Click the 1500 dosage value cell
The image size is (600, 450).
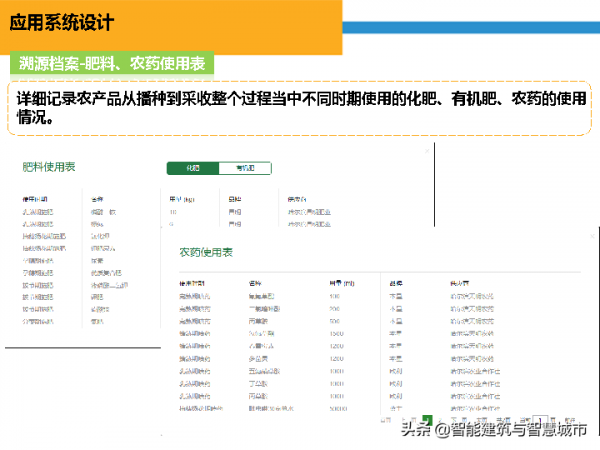(337, 334)
